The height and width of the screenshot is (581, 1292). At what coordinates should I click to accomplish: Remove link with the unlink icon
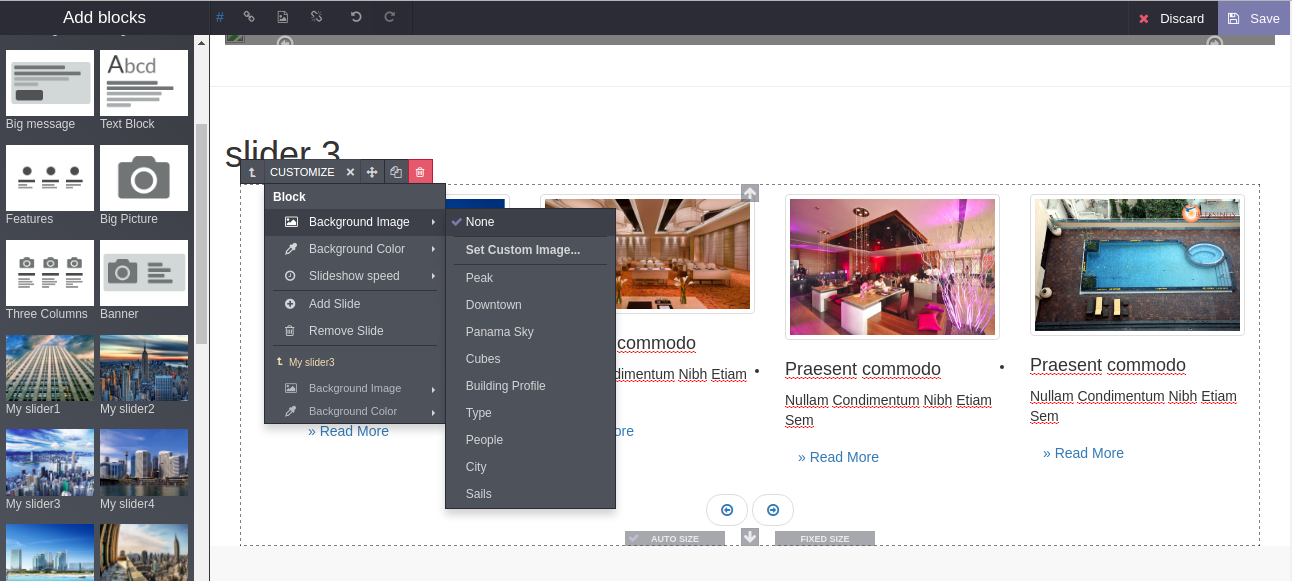coord(317,18)
